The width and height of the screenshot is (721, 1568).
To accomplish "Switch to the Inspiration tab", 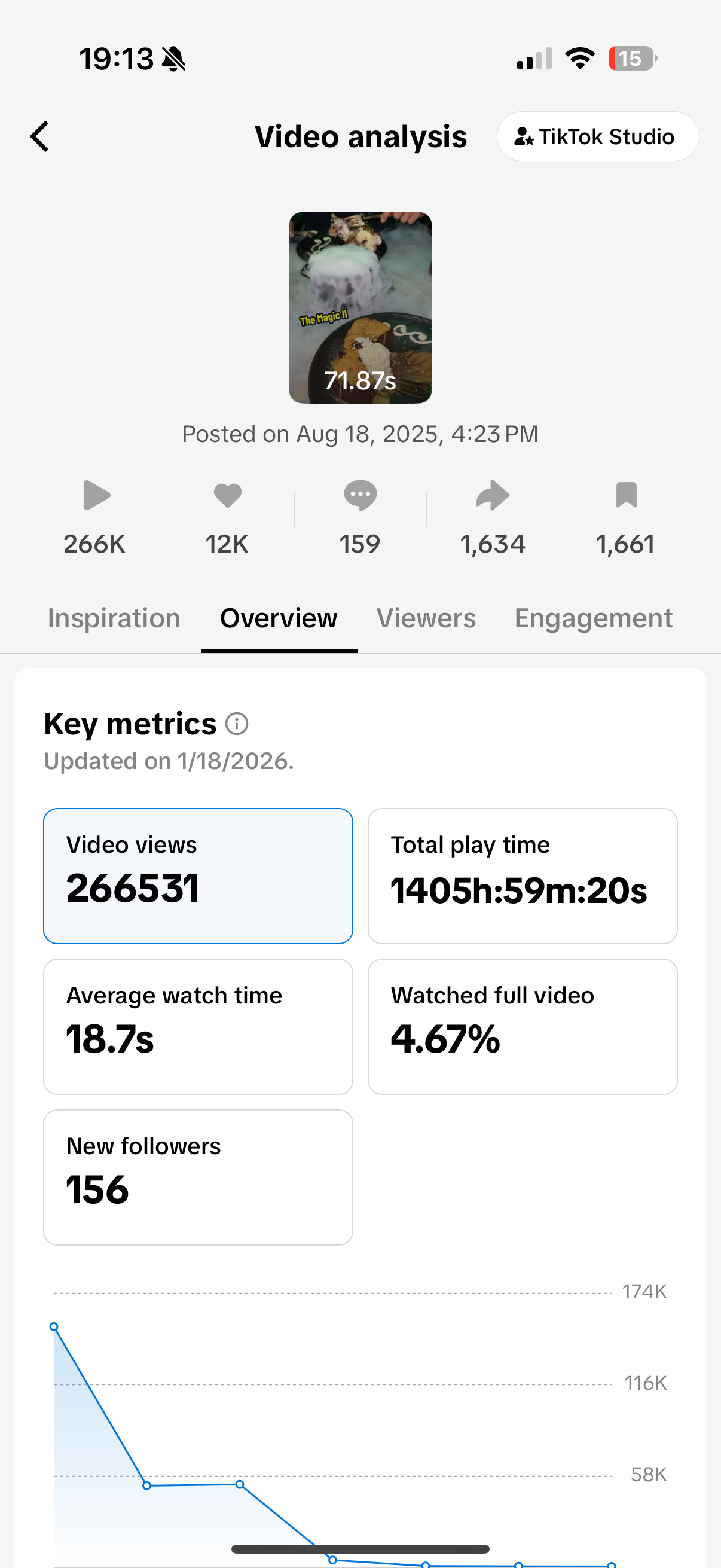I will coord(114,618).
